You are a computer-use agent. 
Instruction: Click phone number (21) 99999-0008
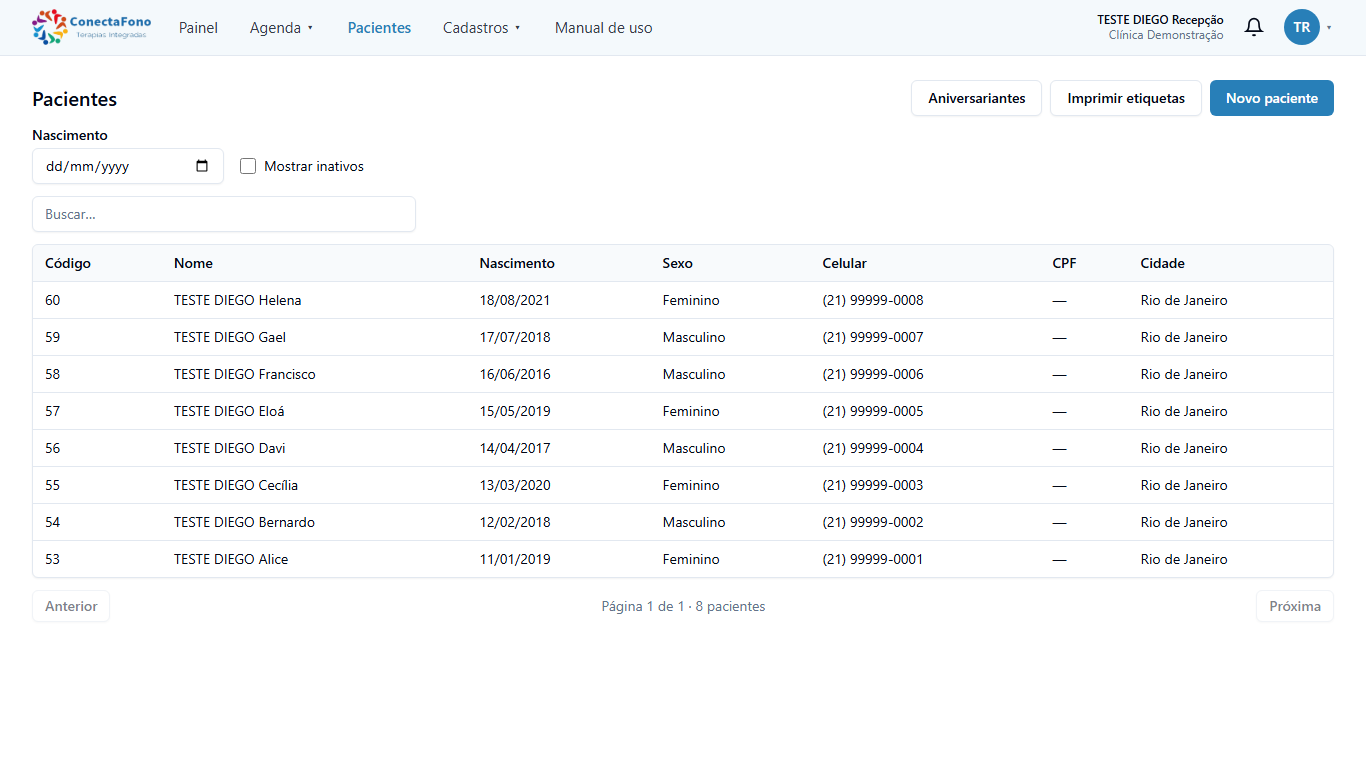pyautogui.click(x=873, y=300)
